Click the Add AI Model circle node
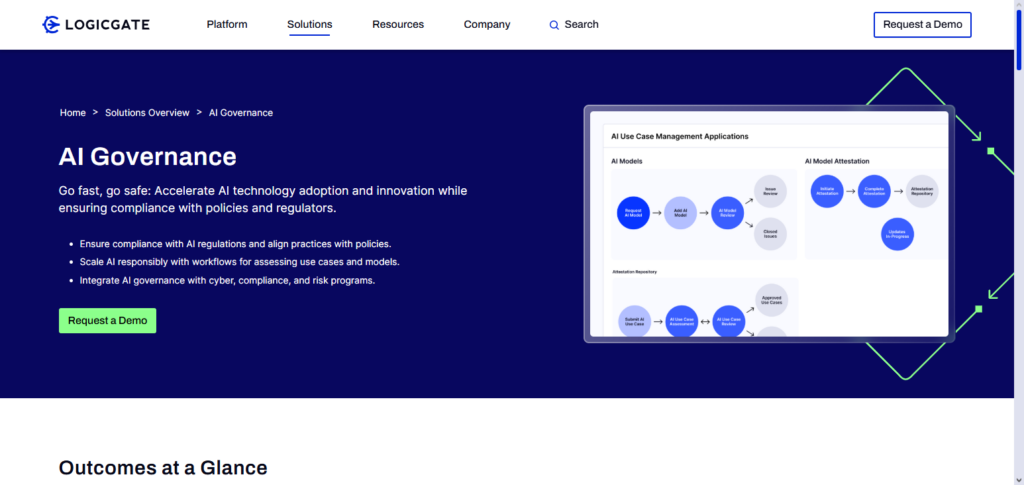This screenshot has width=1024, height=485. [x=680, y=213]
